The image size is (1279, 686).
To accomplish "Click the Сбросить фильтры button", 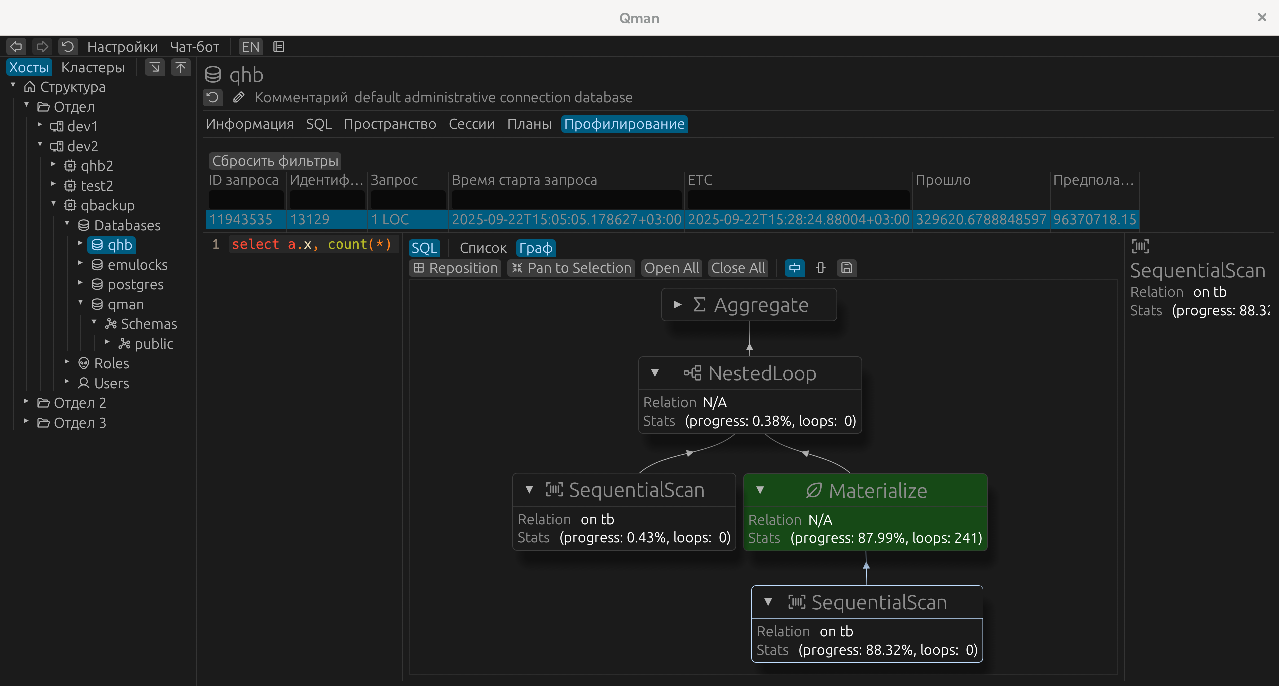I will coord(275,160).
